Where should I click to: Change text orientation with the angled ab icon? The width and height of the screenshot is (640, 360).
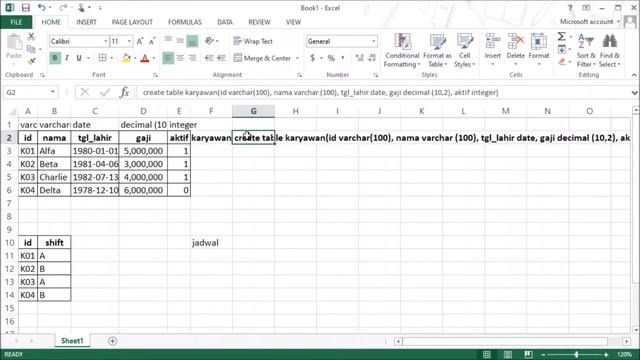[209, 40]
